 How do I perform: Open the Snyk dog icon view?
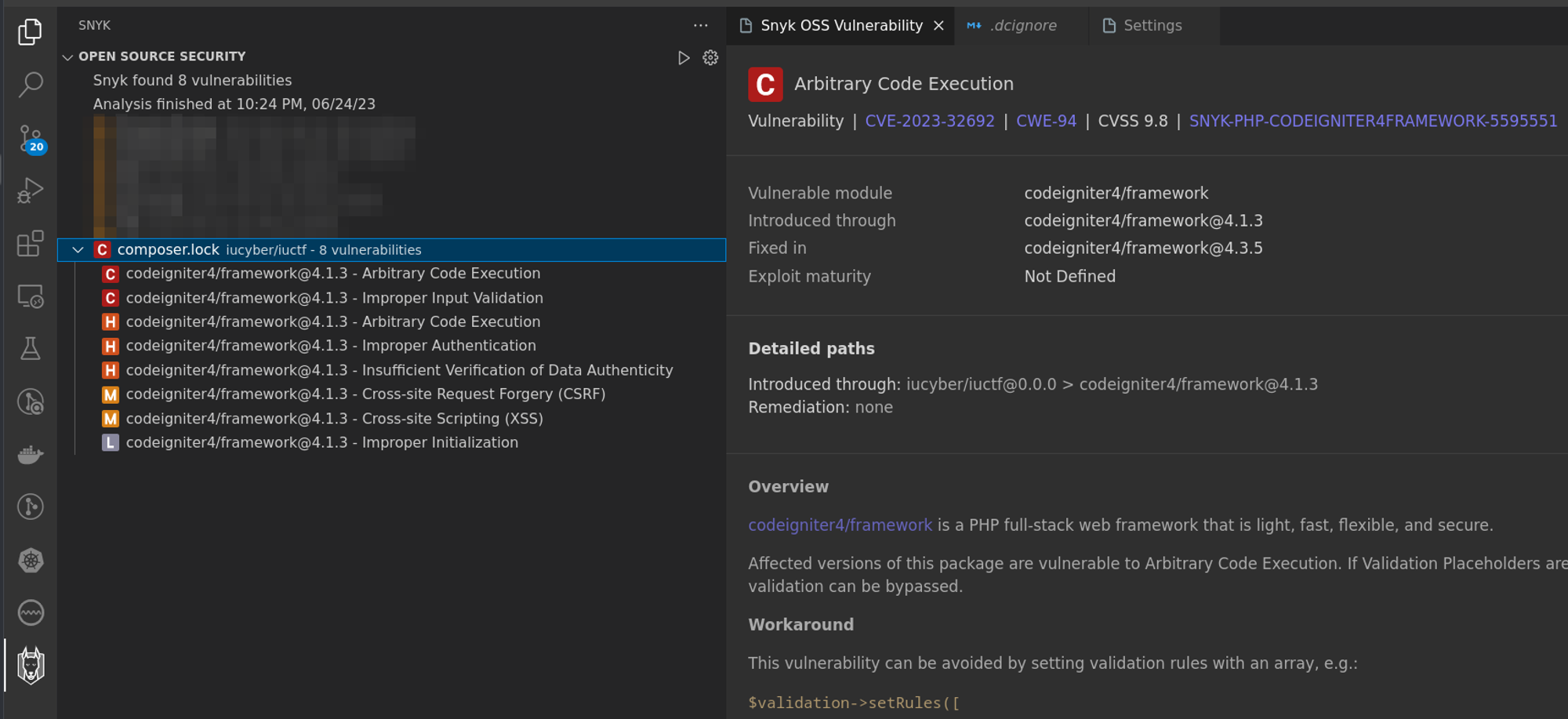click(30, 666)
